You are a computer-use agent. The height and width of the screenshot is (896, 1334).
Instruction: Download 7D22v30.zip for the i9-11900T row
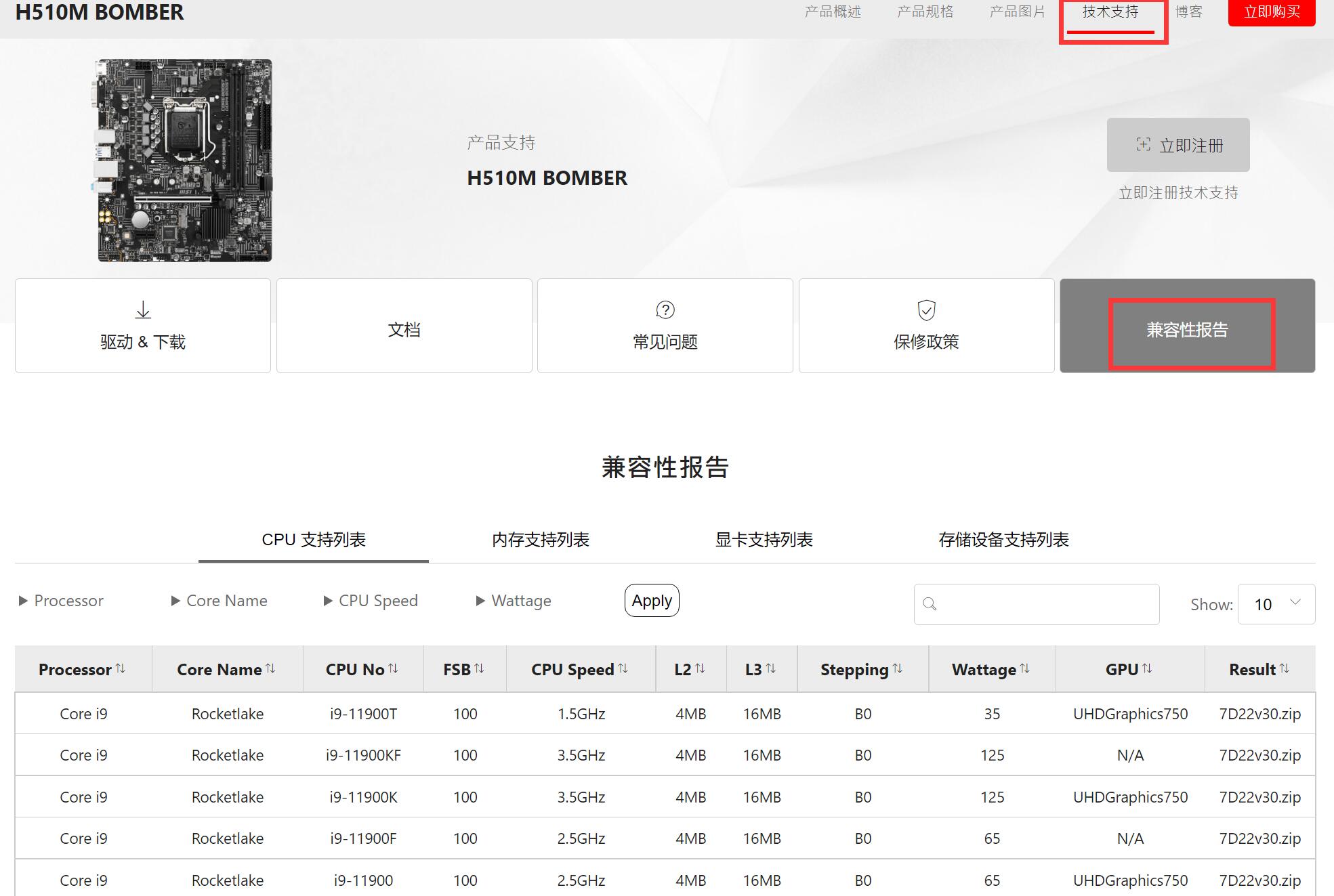pyautogui.click(x=1260, y=713)
